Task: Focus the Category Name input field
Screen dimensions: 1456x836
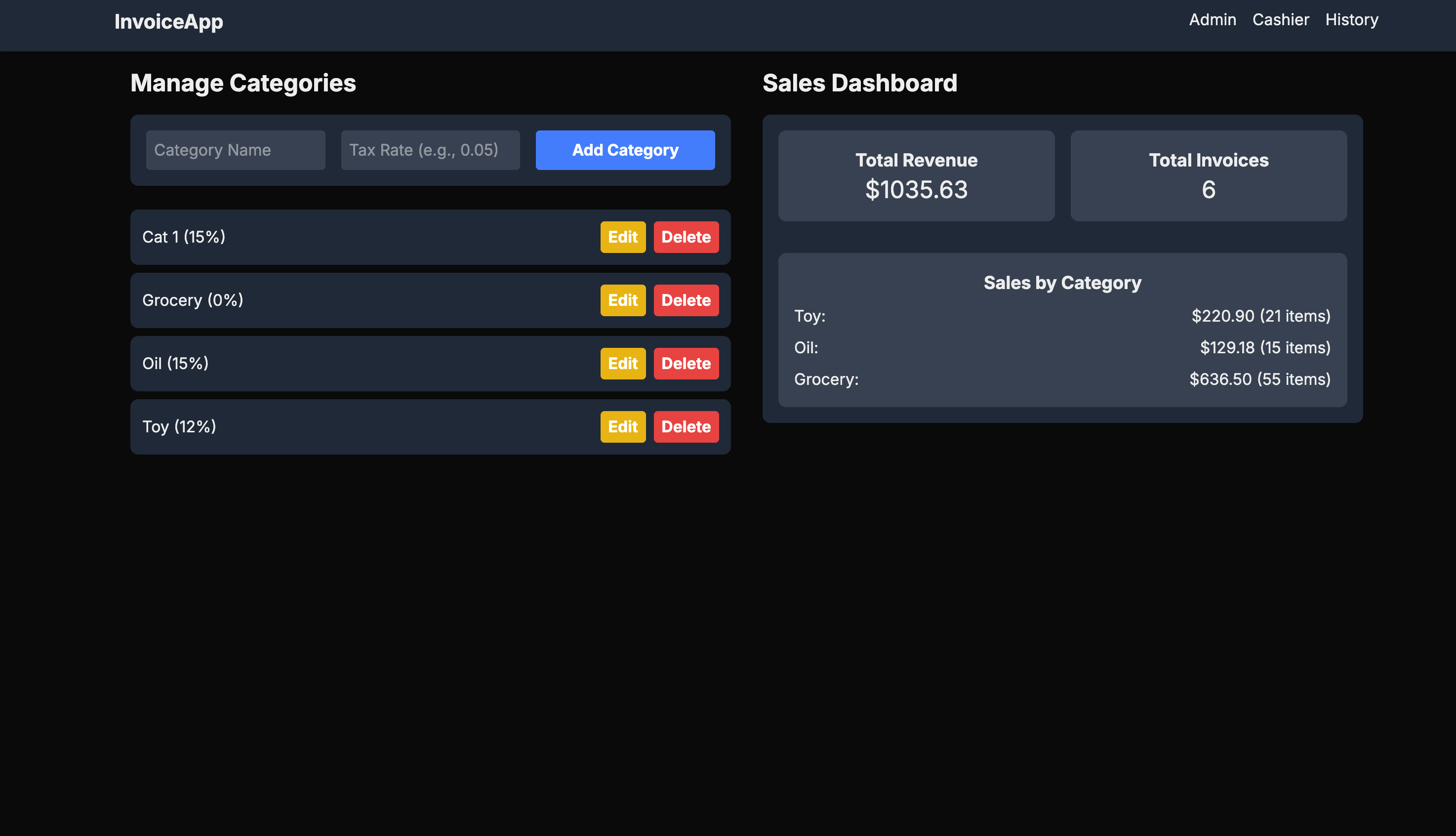Action: [x=235, y=150]
